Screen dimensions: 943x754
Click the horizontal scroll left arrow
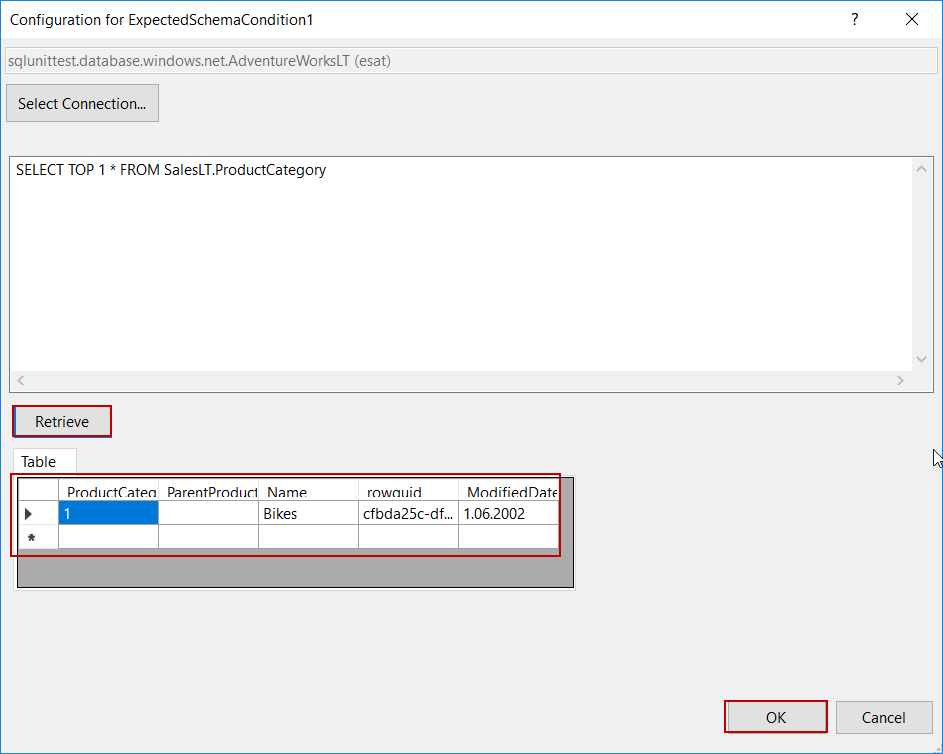(21, 380)
